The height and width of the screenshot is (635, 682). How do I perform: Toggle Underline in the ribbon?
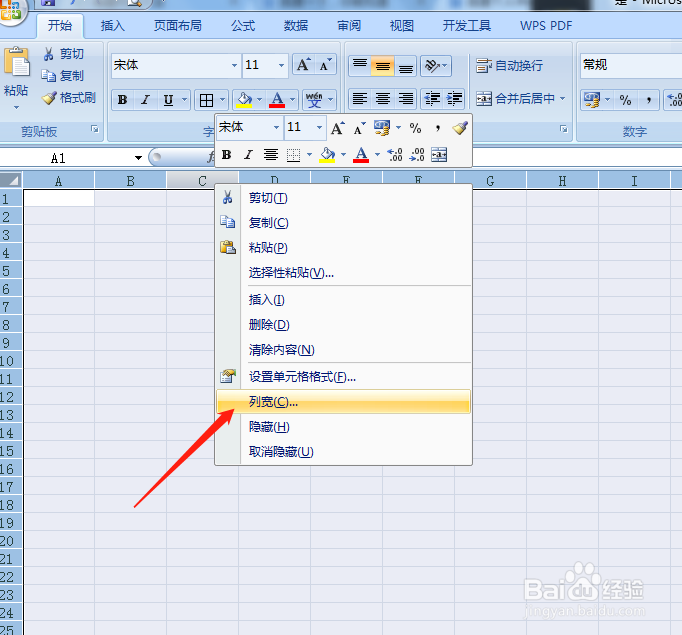point(168,100)
